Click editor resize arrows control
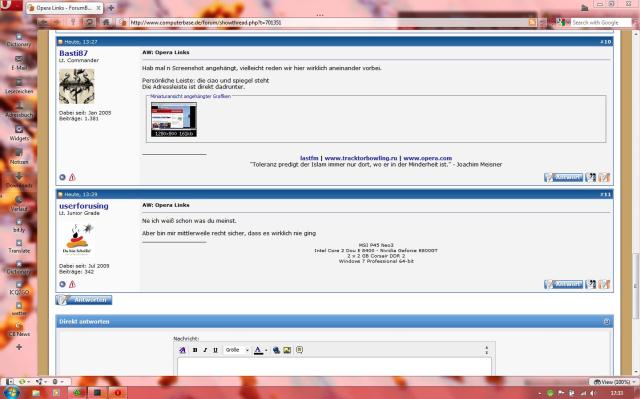Image resolution: width=640 pixels, height=399 pixels. click(486, 350)
